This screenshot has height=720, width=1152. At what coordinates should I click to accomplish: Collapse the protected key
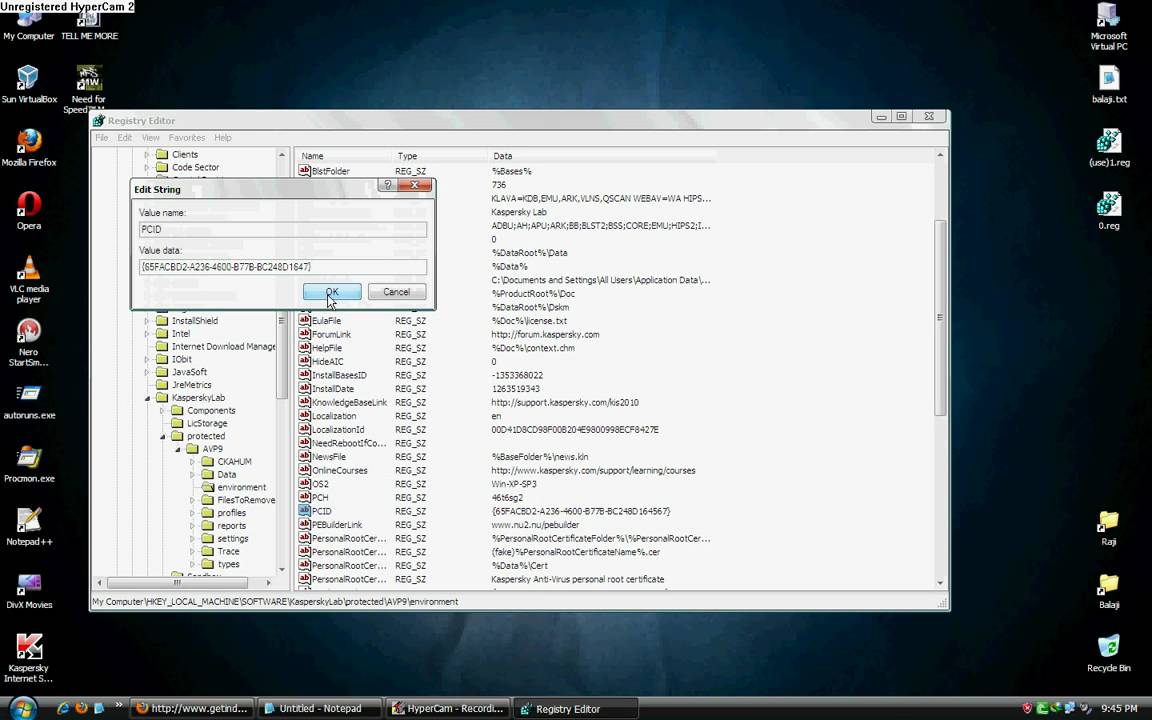pyautogui.click(x=162, y=436)
